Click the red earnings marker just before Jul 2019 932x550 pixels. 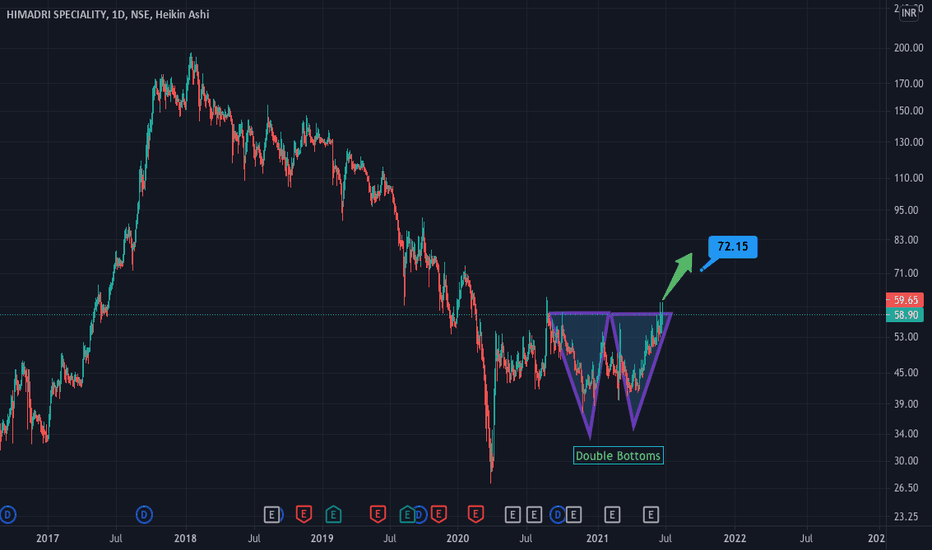click(377, 514)
